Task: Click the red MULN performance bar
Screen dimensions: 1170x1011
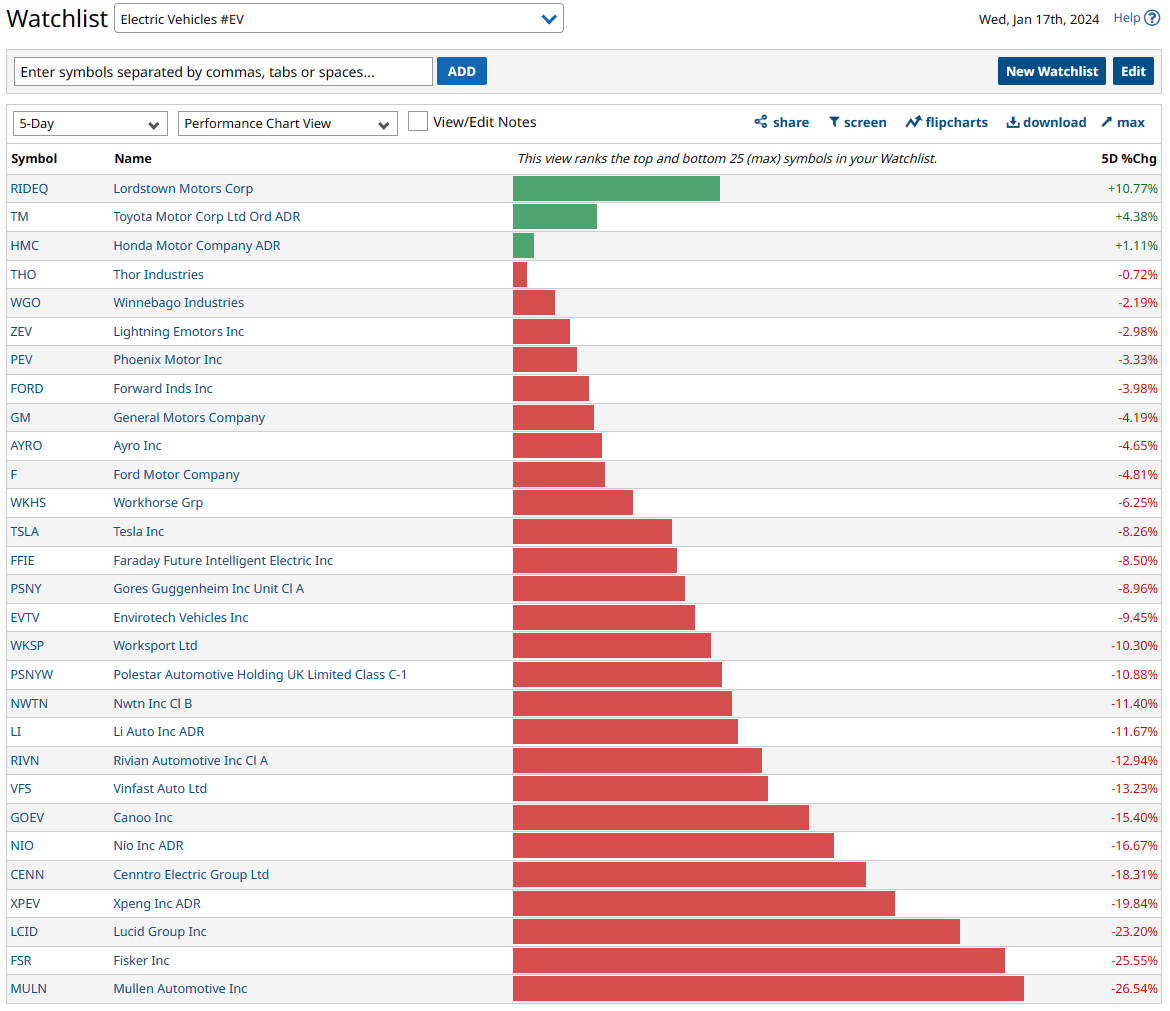Action: 769,989
